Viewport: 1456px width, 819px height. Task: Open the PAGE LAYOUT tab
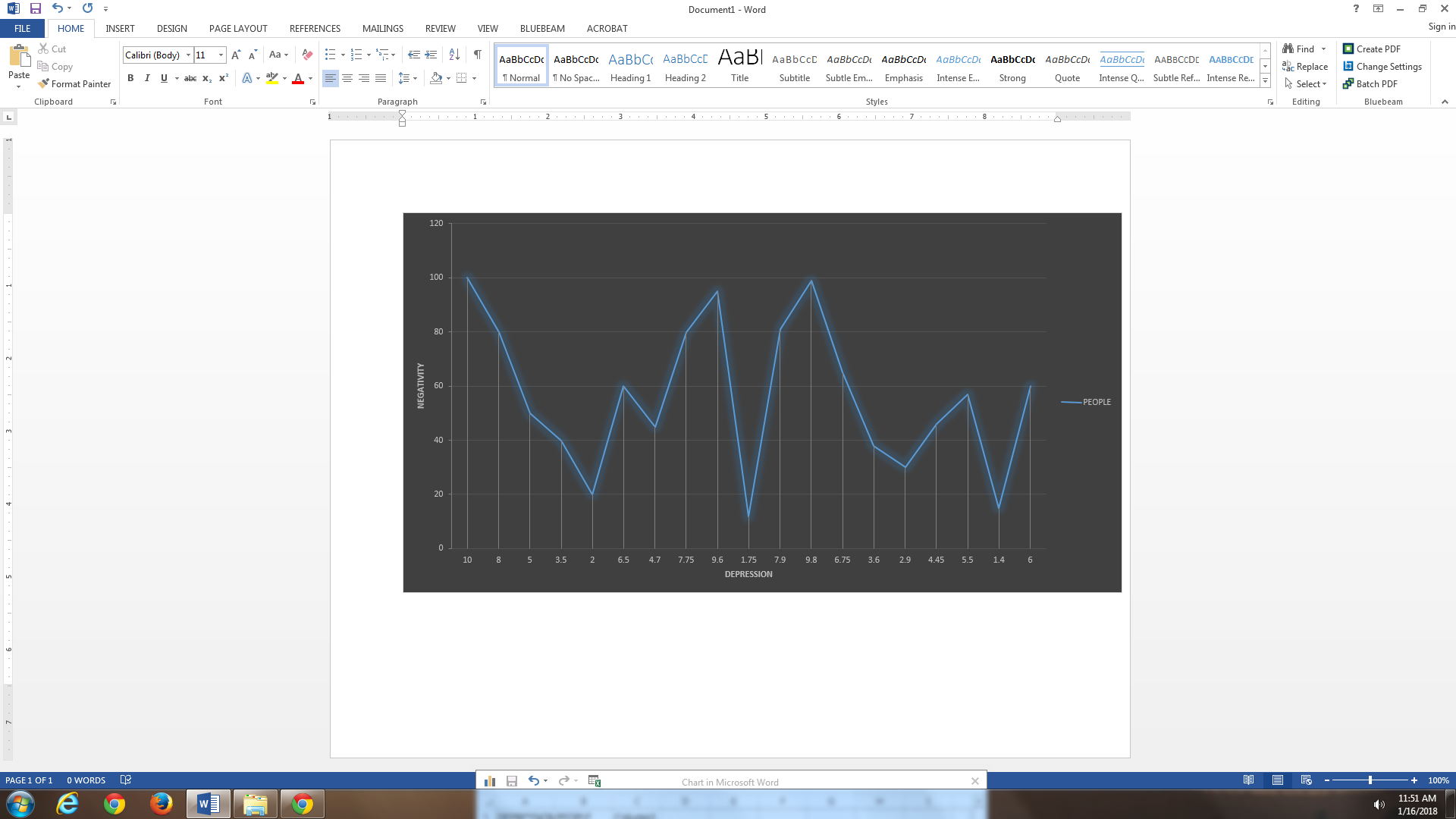(x=238, y=28)
